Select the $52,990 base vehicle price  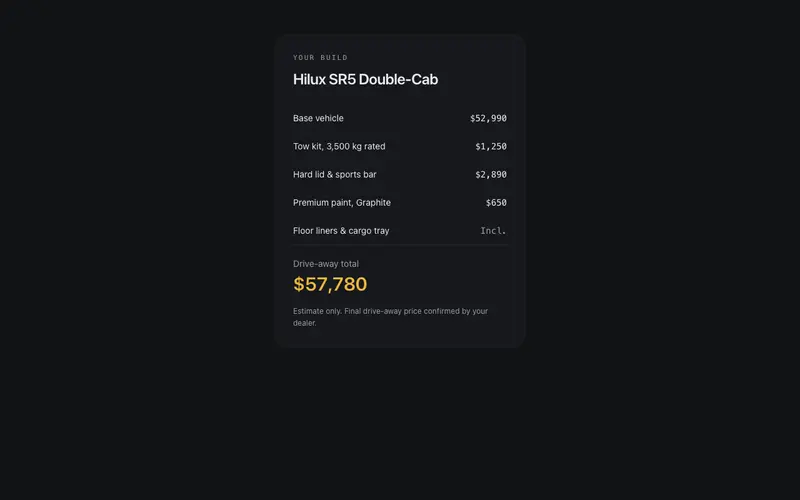(x=488, y=118)
